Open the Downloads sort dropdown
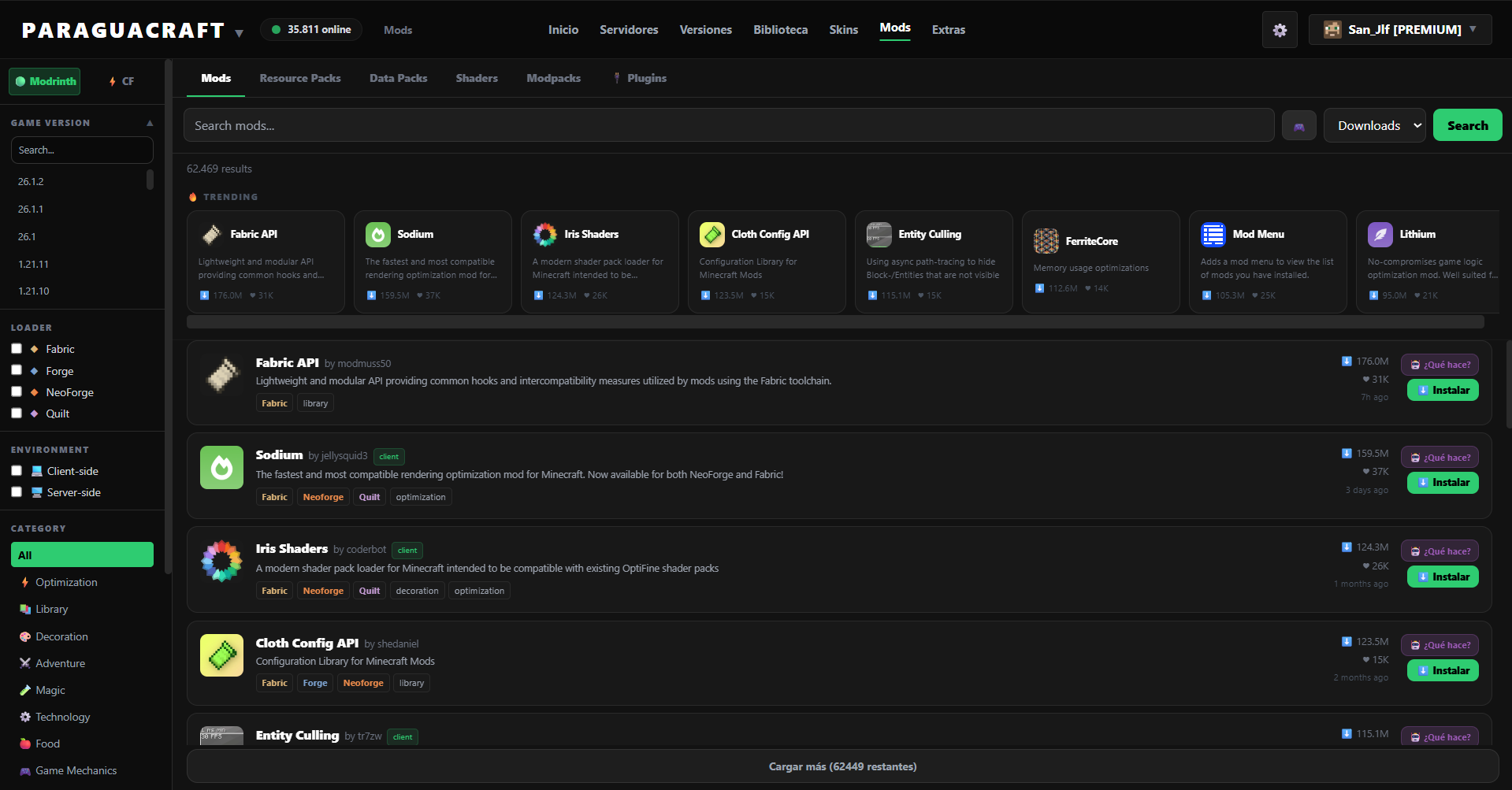The height and width of the screenshot is (790, 1512). [x=1375, y=125]
